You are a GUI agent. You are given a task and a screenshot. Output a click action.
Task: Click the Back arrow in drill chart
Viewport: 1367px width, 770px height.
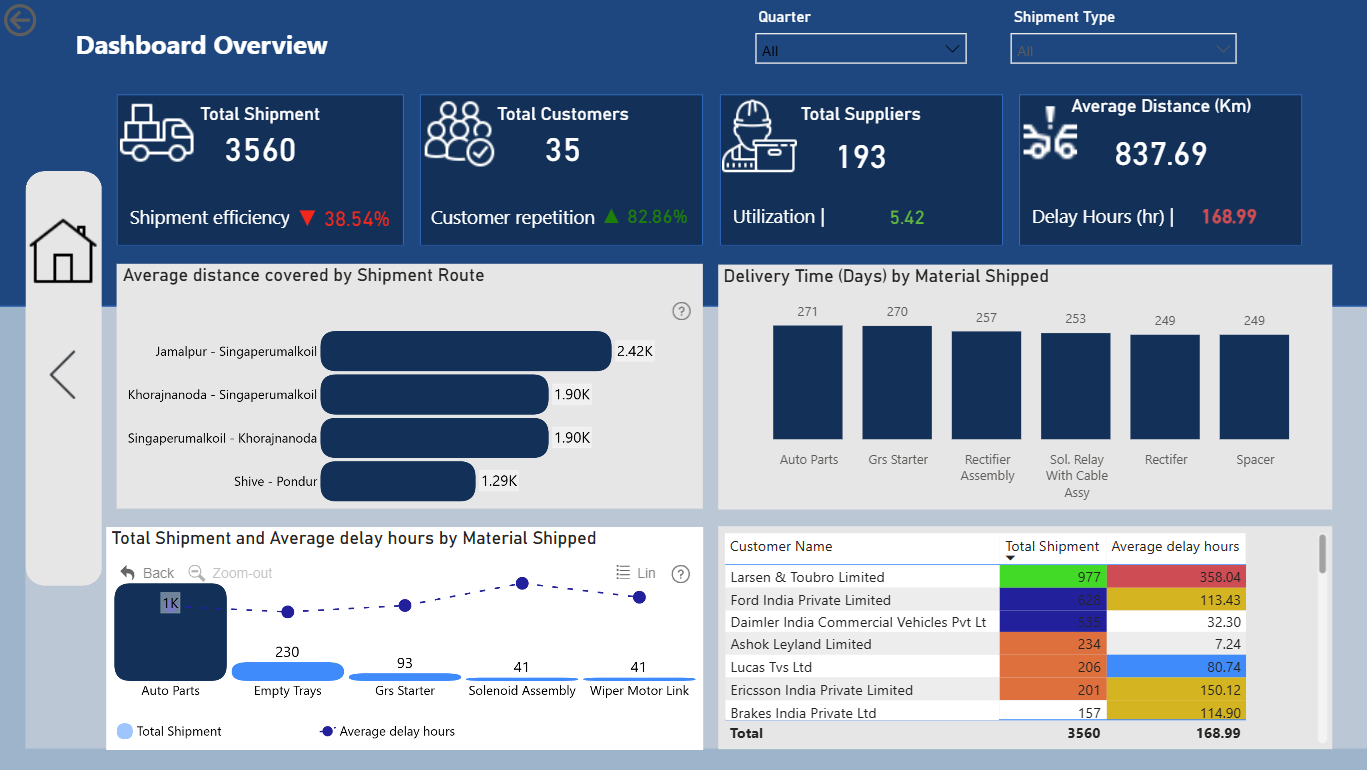[147, 573]
